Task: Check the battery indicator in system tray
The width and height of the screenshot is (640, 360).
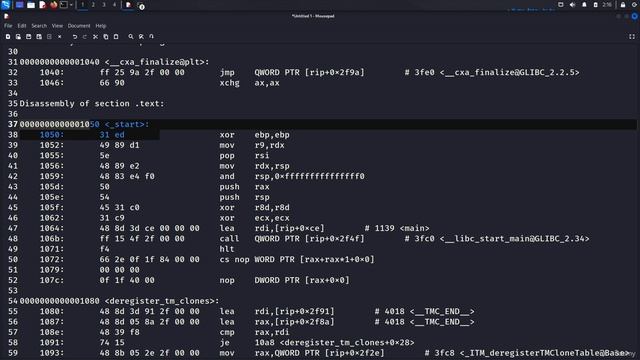Action: [x=596, y=5]
